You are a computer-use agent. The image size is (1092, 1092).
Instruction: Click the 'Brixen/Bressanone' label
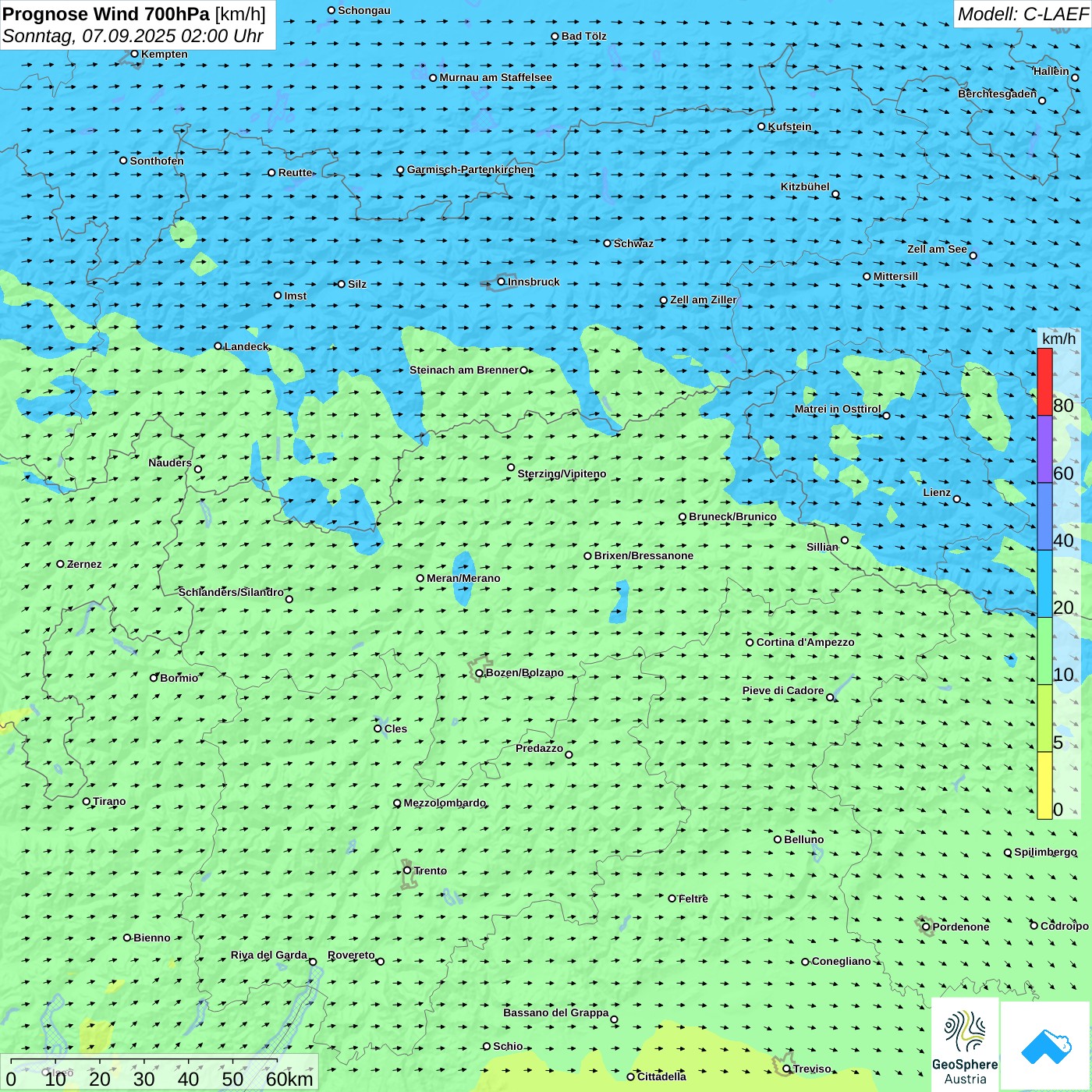643,555
